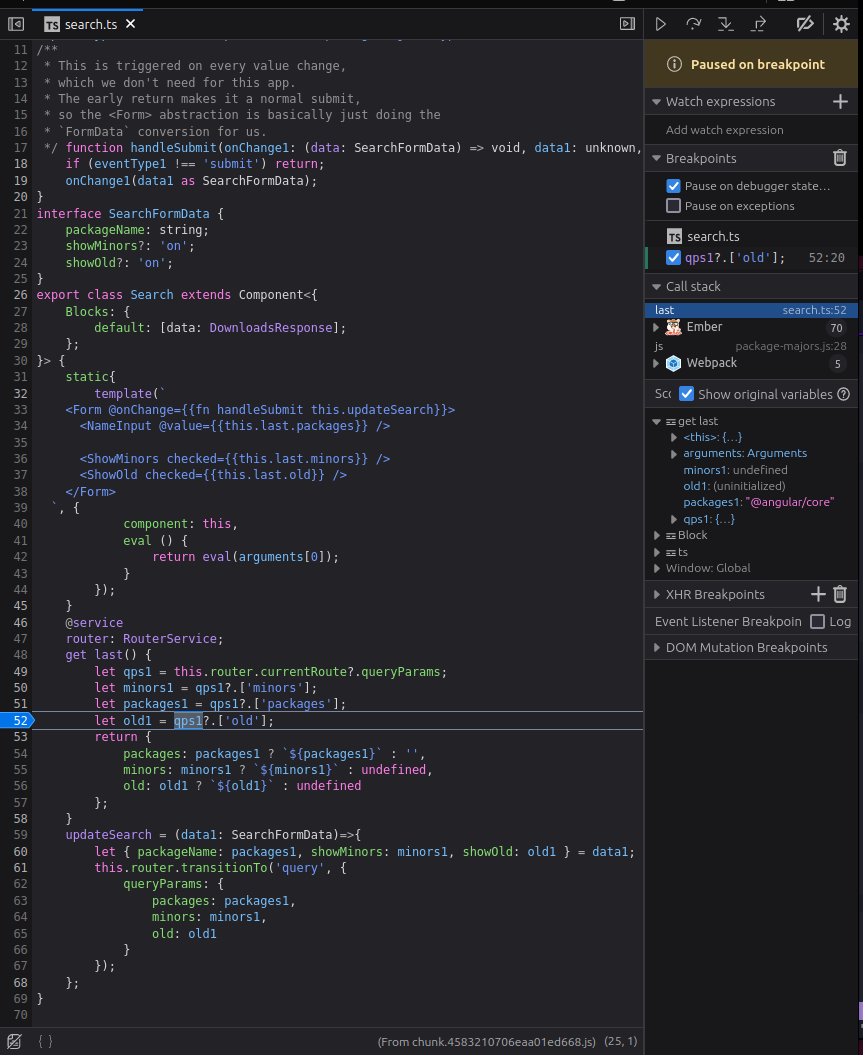Enable Pause on exceptions
The height and width of the screenshot is (1055, 863).
673,206
